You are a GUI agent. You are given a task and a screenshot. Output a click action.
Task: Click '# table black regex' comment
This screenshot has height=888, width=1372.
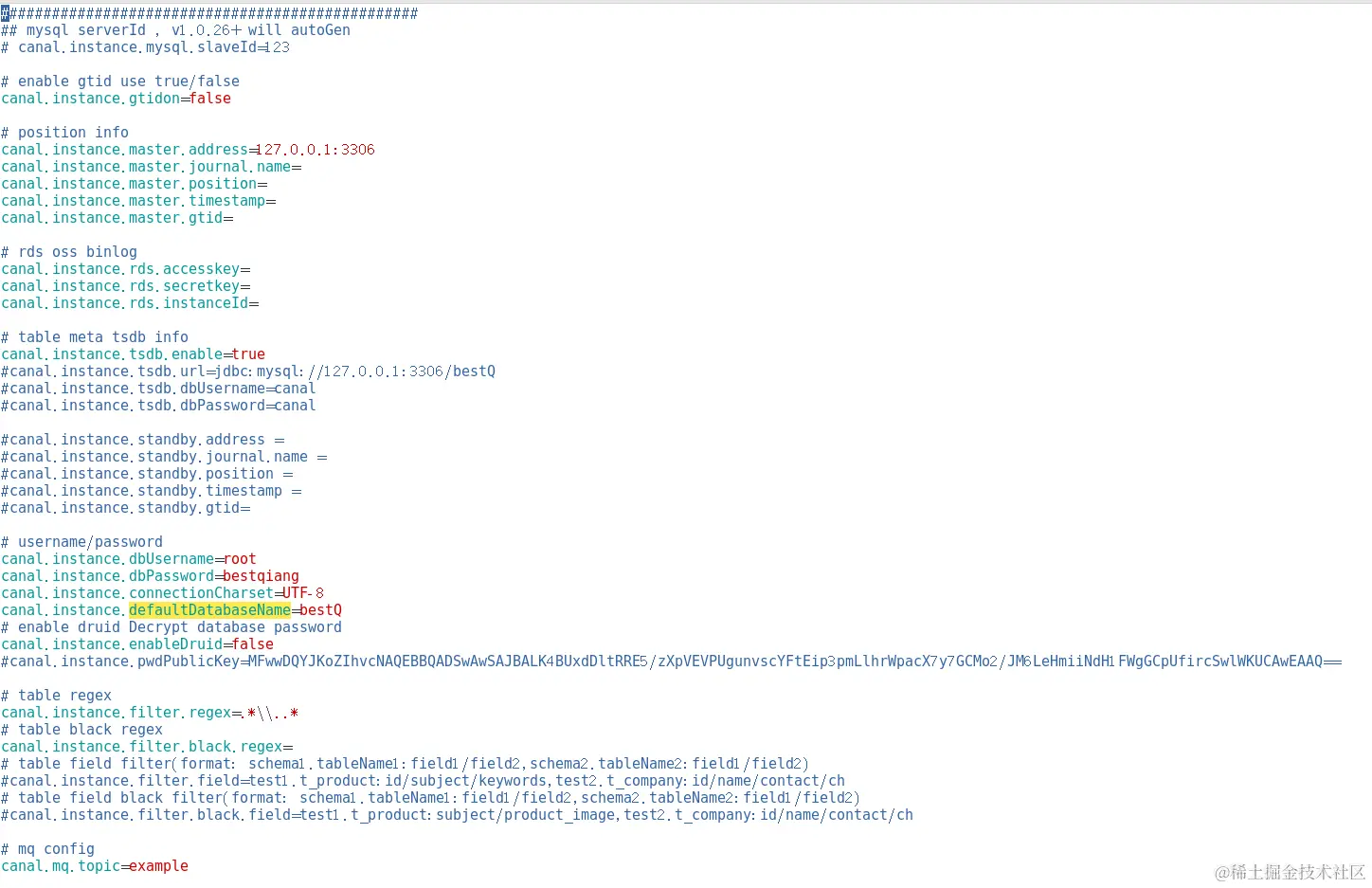[81, 730]
